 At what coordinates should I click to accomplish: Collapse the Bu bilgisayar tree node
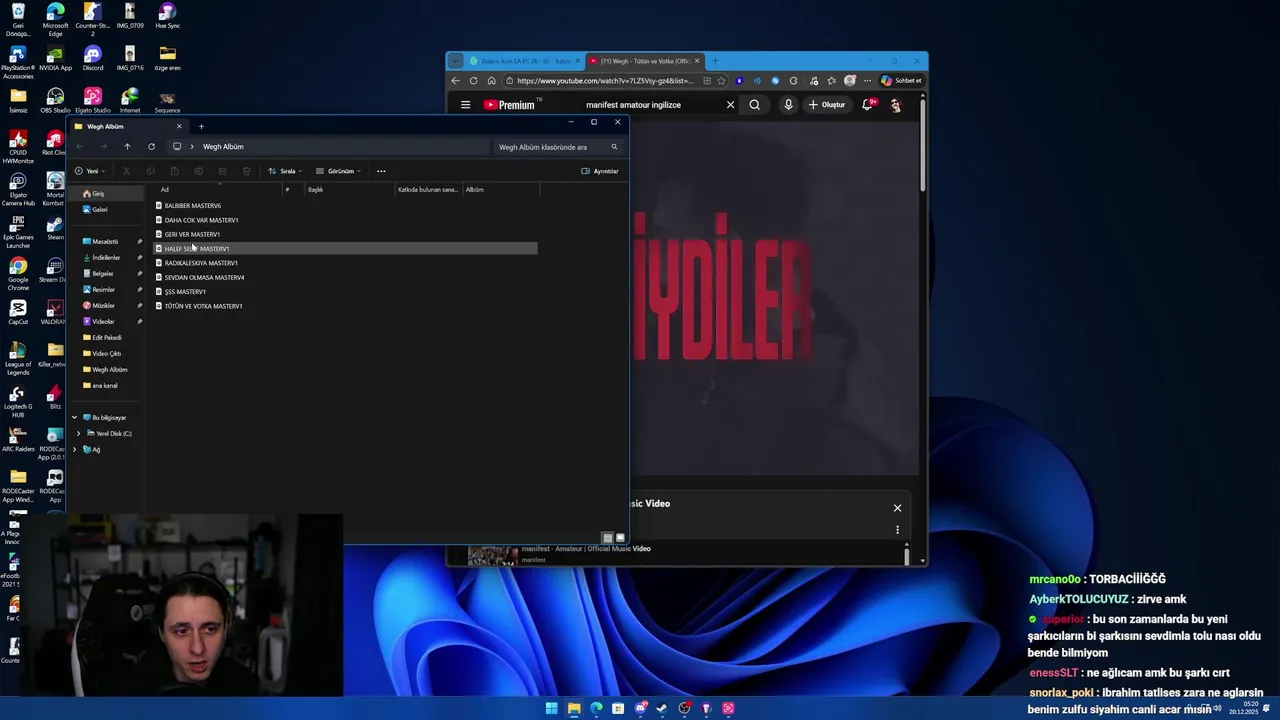pyautogui.click(x=74, y=418)
